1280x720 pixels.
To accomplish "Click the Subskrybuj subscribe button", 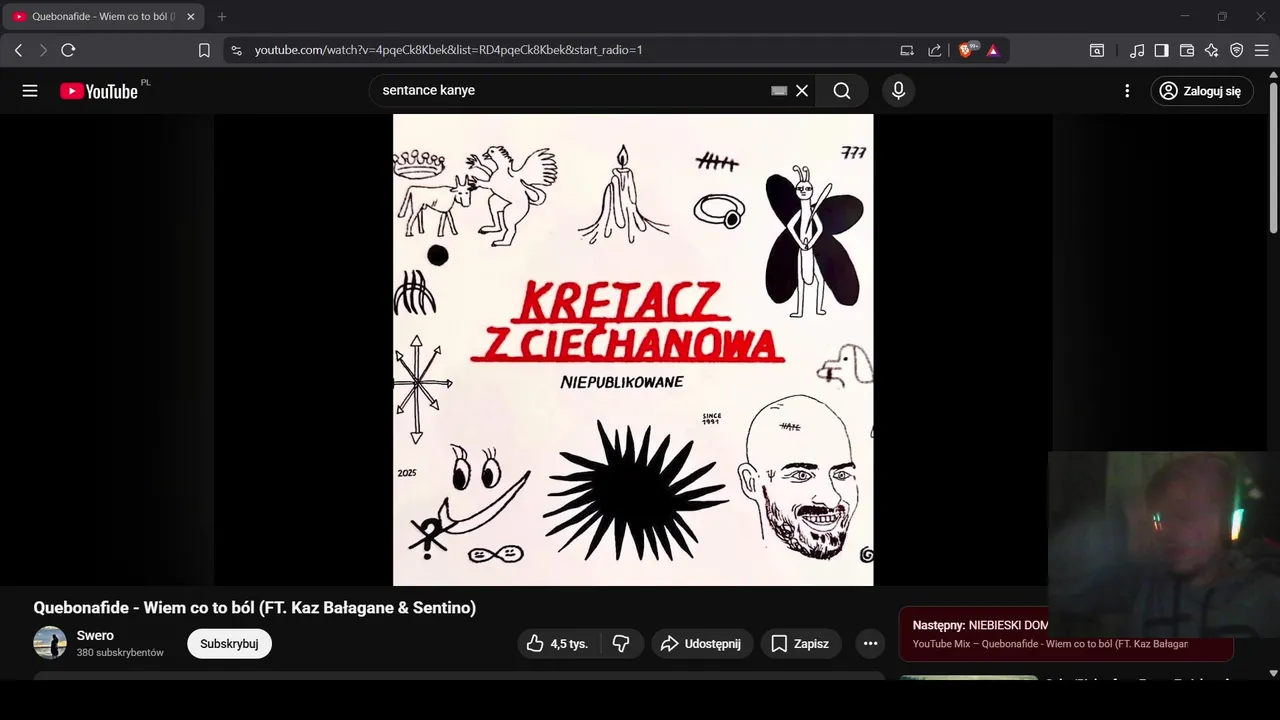I will pyautogui.click(x=229, y=644).
